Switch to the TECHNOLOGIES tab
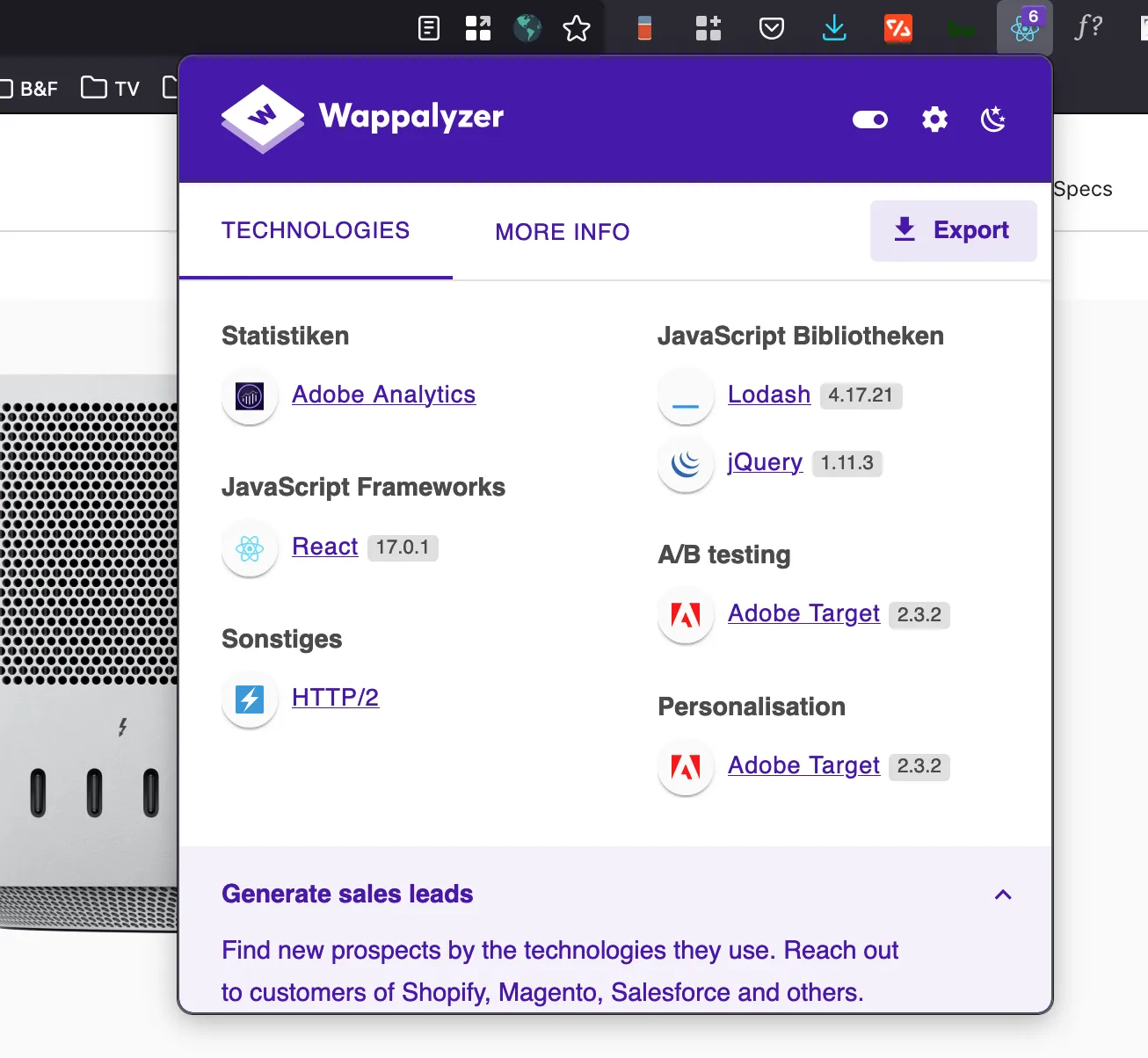This screenshot has width=1148, height=1058. click(x=316, y=231)
